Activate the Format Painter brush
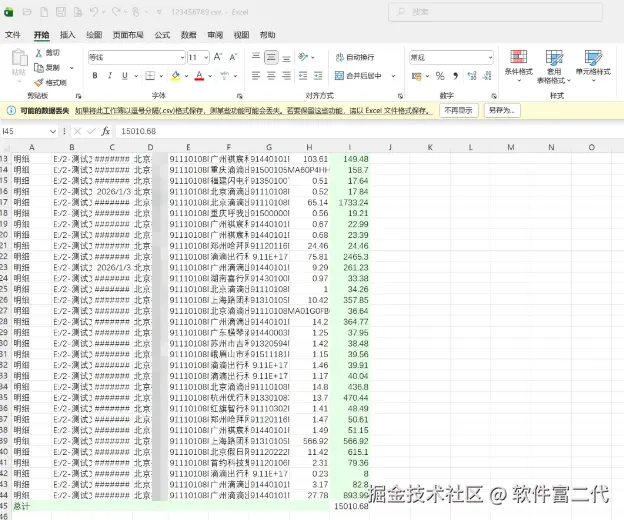The width and height of the screenshot is (624, 520). click(39, 83)
